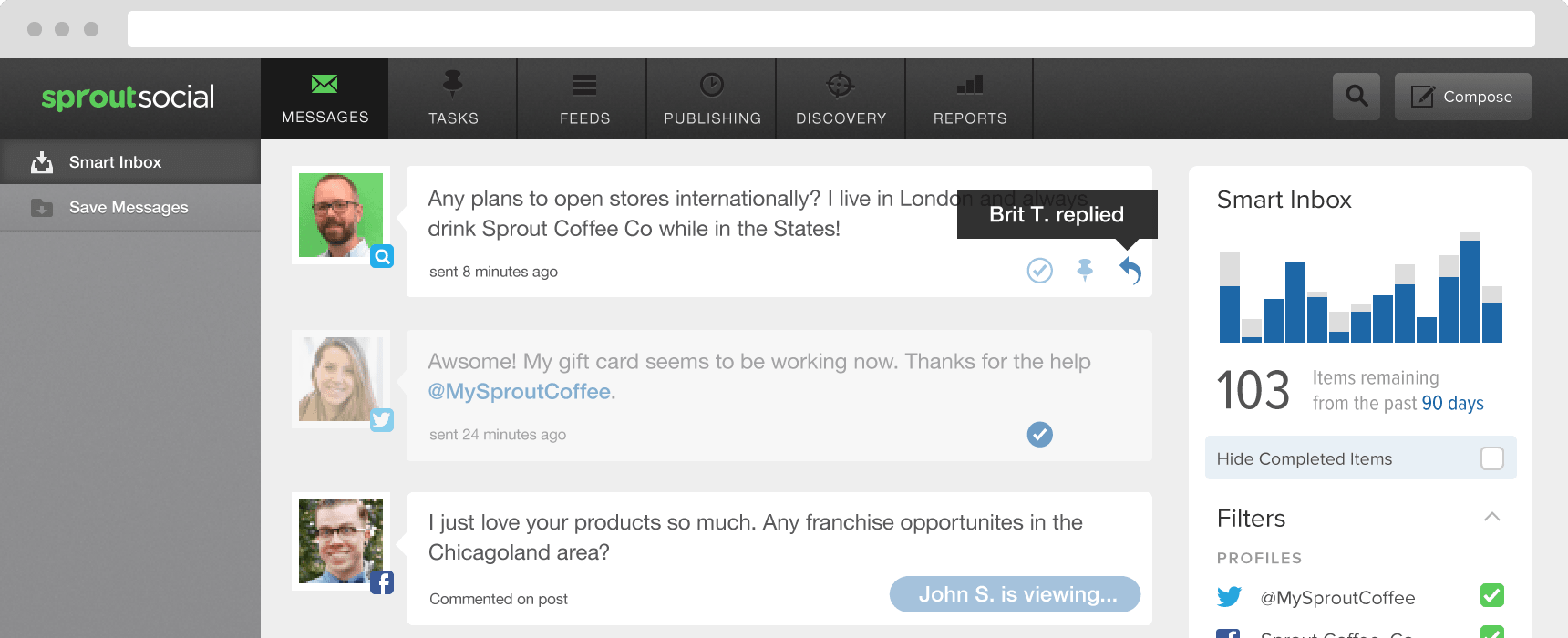Click the Save Messages folder icon
This screenshot has height=638, width=1568.
(42, 208)
